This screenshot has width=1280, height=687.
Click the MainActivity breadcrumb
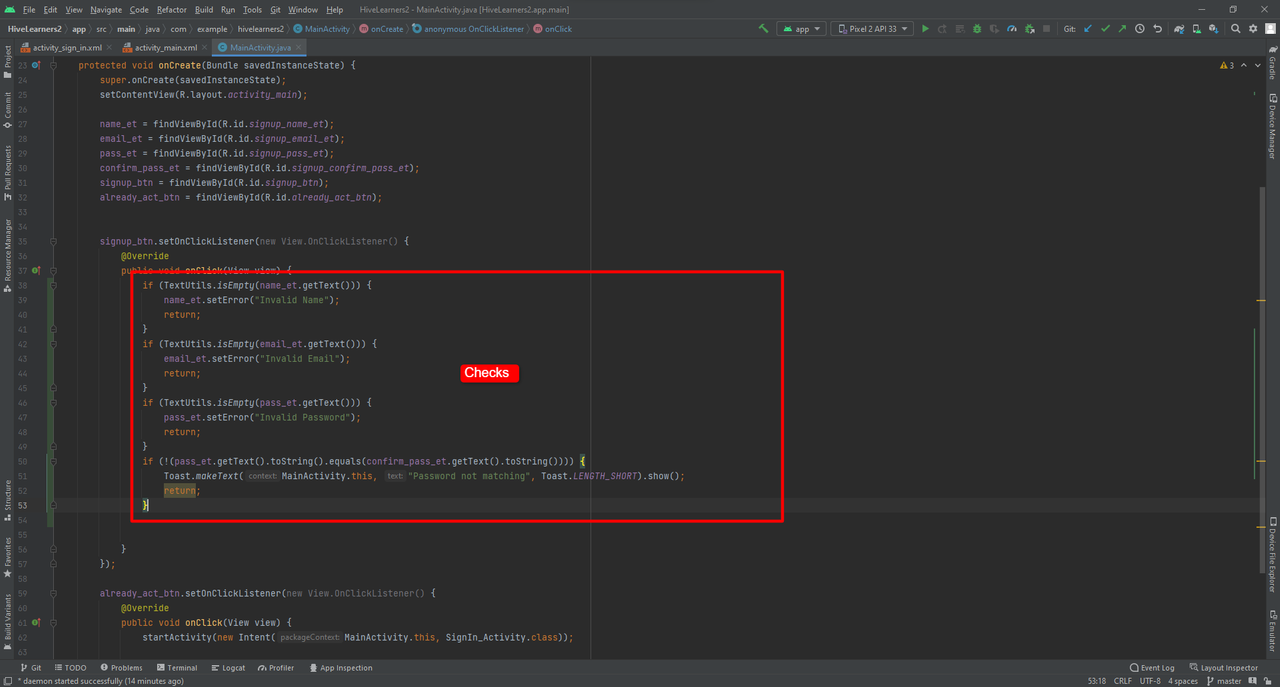click(321, 29)
